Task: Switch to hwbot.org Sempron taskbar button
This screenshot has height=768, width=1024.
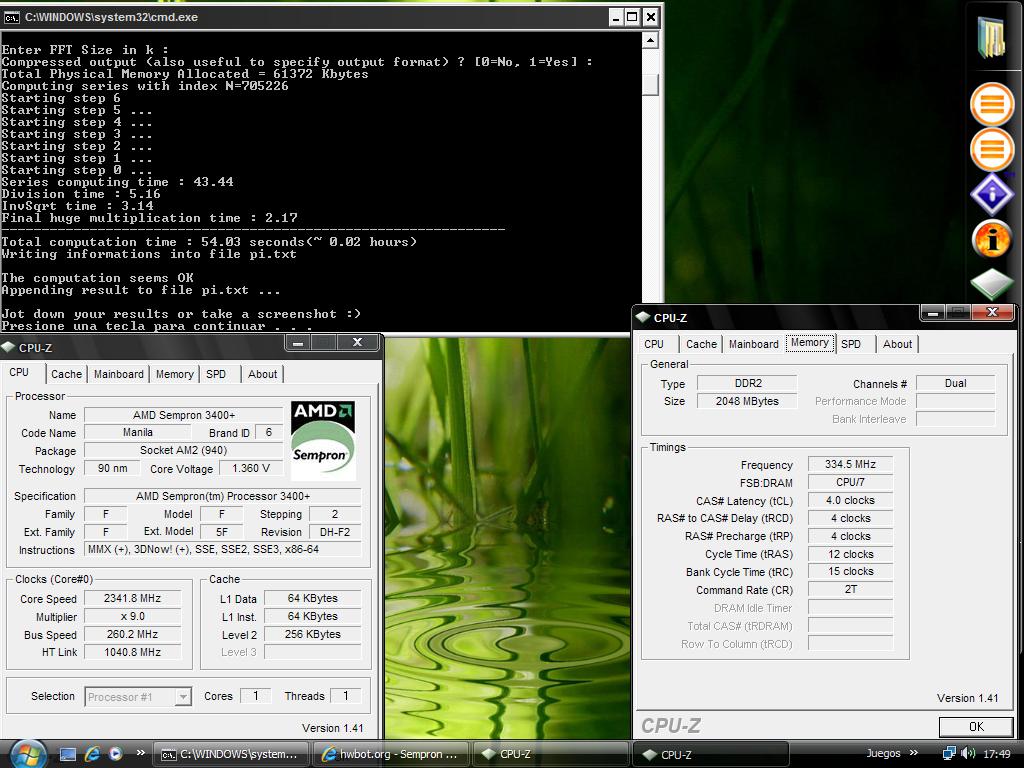Action: click(x=391, y=754)
